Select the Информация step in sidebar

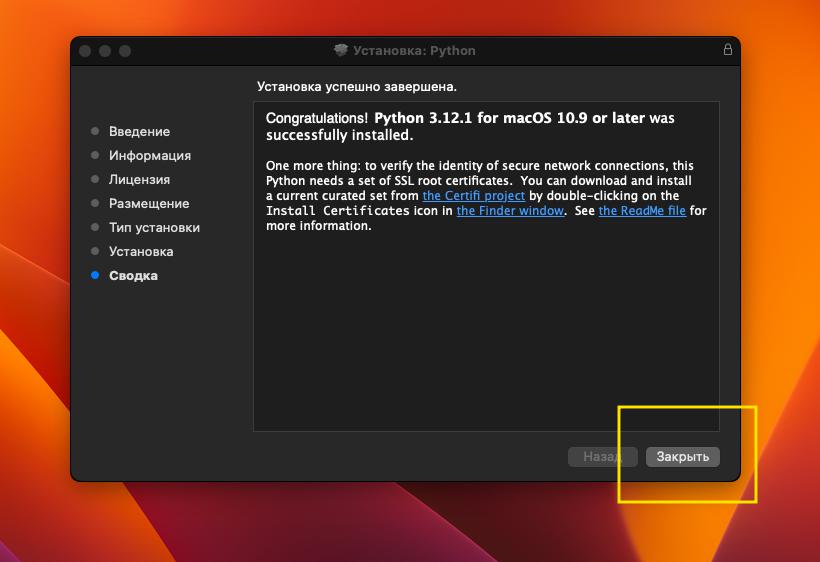[150, 155]
